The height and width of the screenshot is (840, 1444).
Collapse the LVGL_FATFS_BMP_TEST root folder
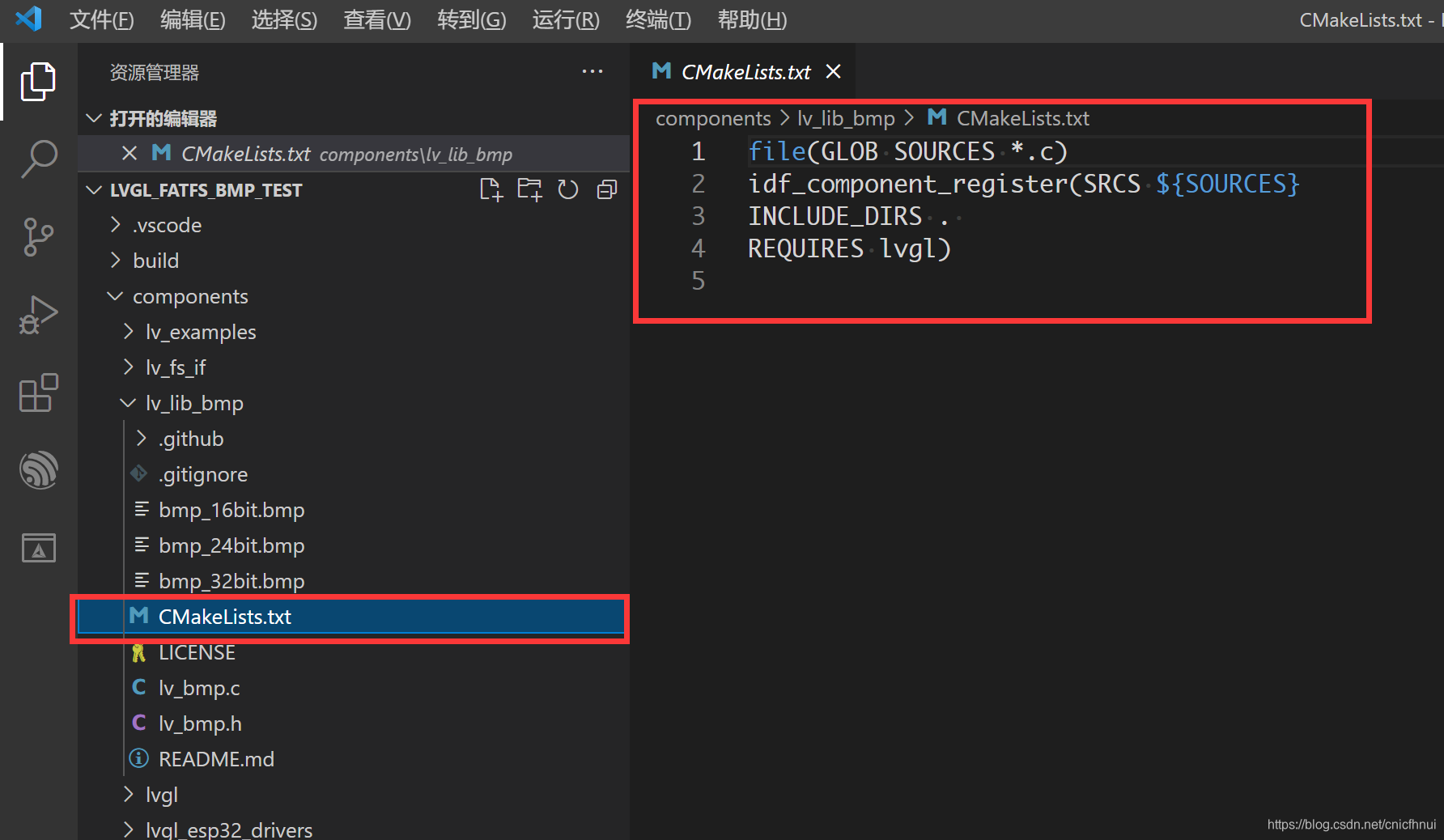[94, 190]
